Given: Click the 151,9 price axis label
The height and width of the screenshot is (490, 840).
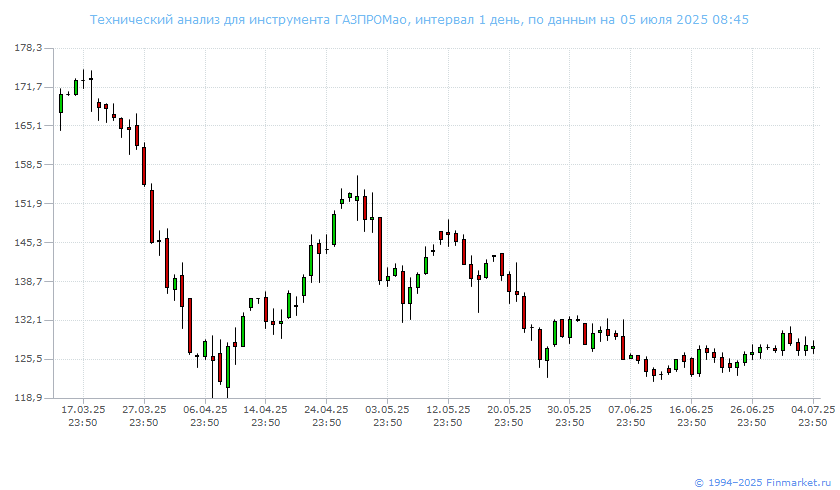Looking at the screenshot, I should [28, 203].
